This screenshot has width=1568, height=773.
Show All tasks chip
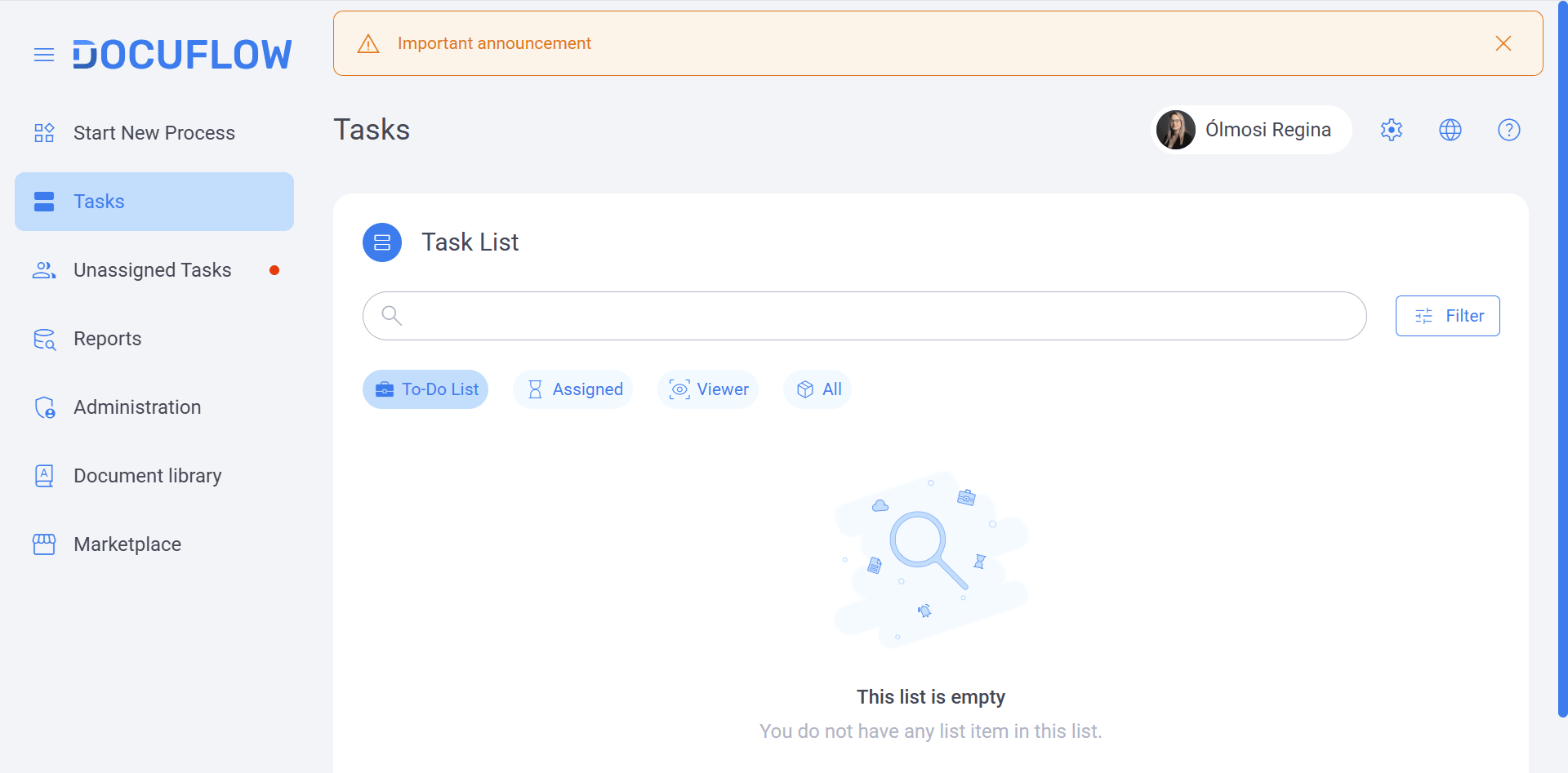coord(817,389)
